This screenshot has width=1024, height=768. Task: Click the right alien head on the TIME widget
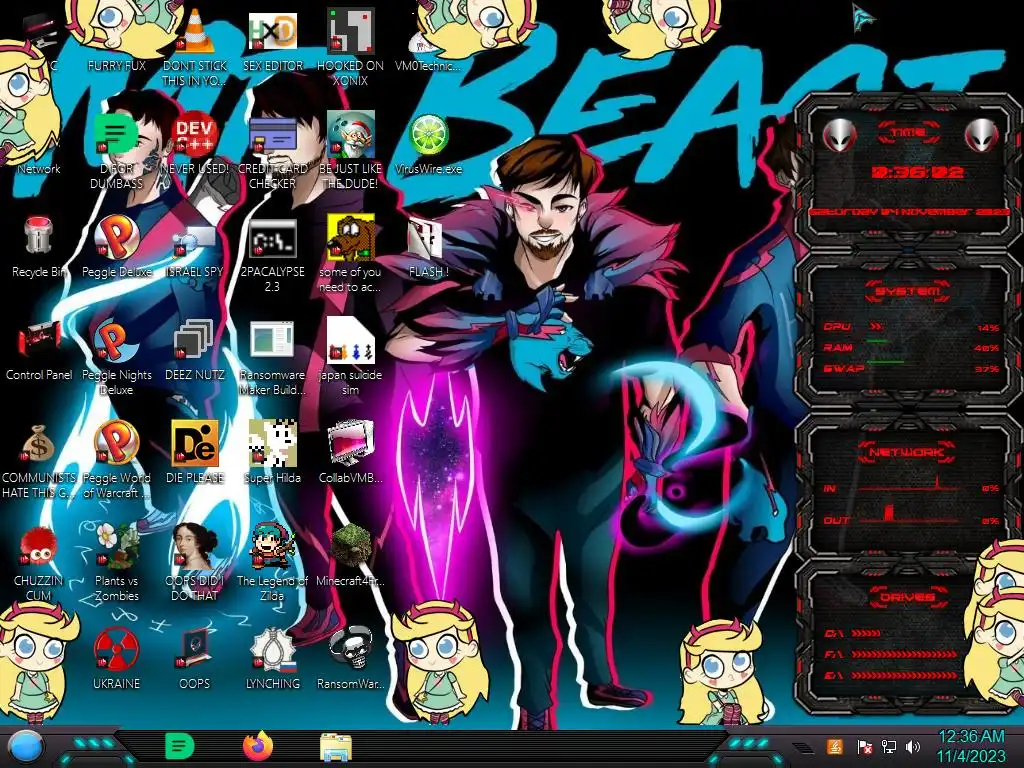pyautogui.click(x=981, y=135)
